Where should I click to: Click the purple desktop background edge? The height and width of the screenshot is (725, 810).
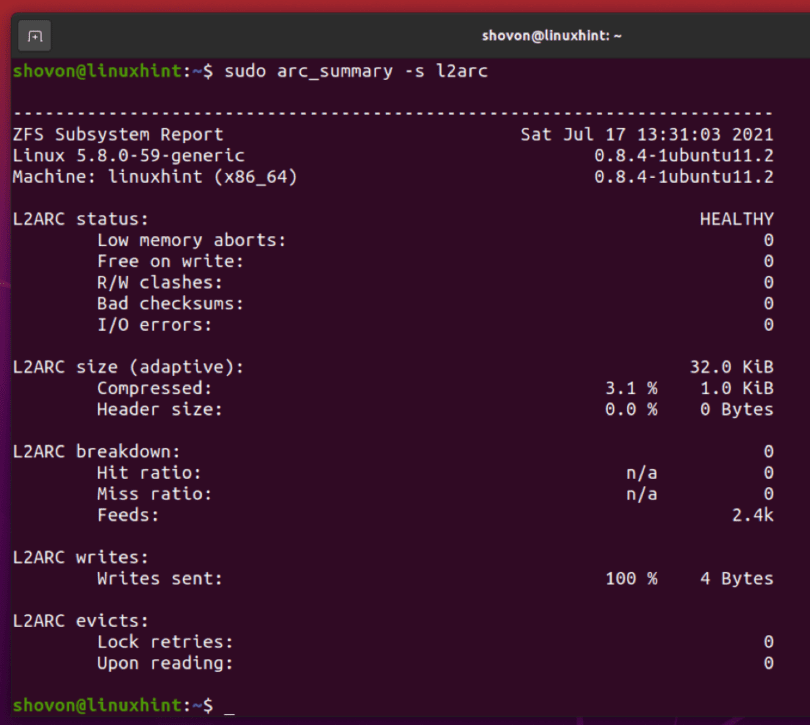5,400
